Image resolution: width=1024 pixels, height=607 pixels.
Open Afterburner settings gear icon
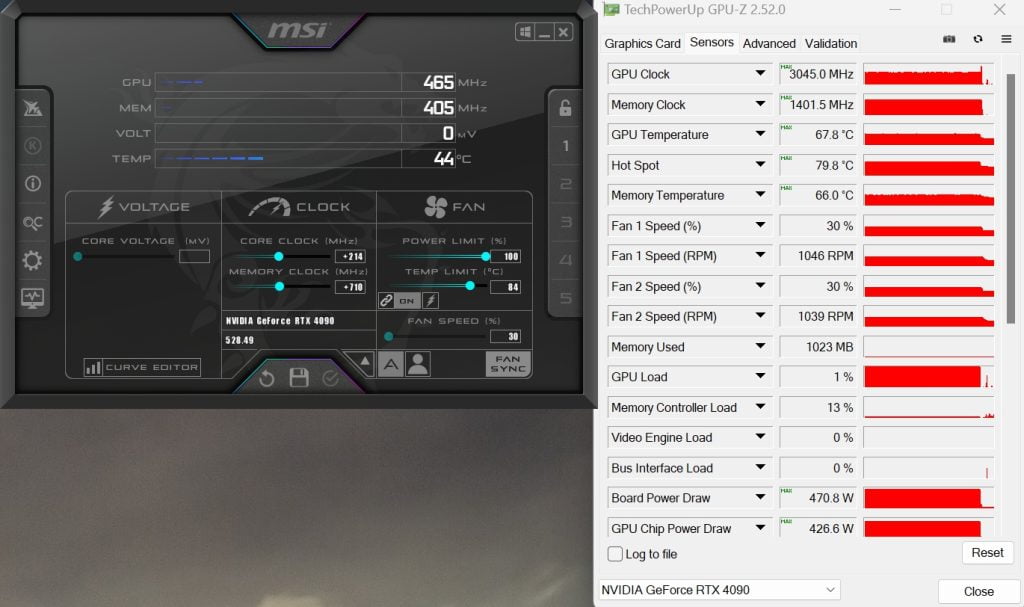pyautogui.click(x=33, y=261)
